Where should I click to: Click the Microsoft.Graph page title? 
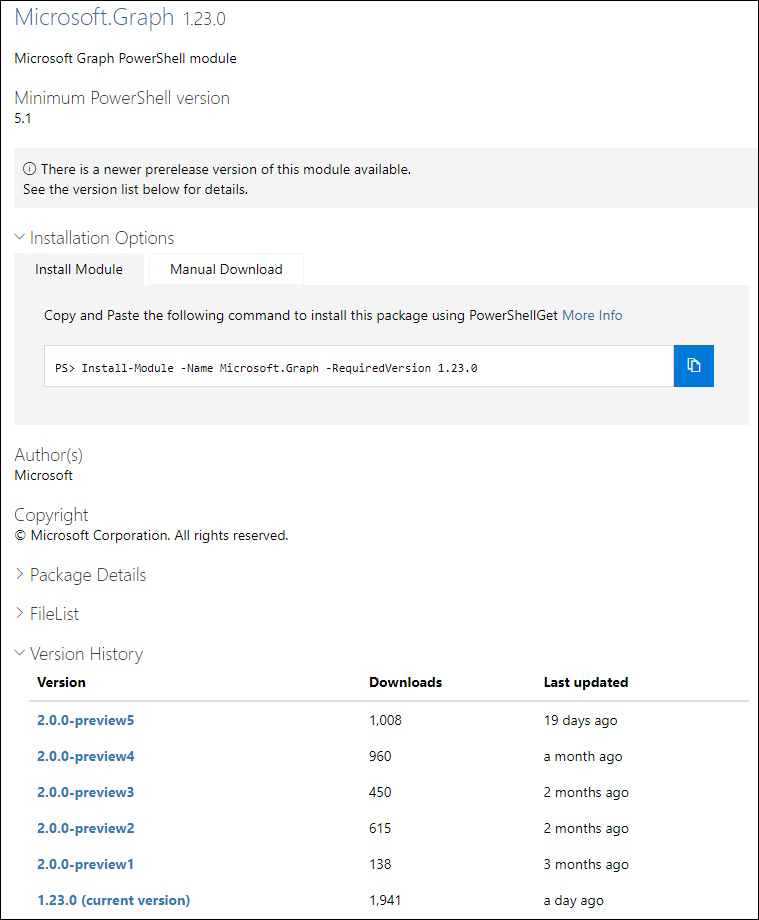pyautogui.click(x=94, y=17)
